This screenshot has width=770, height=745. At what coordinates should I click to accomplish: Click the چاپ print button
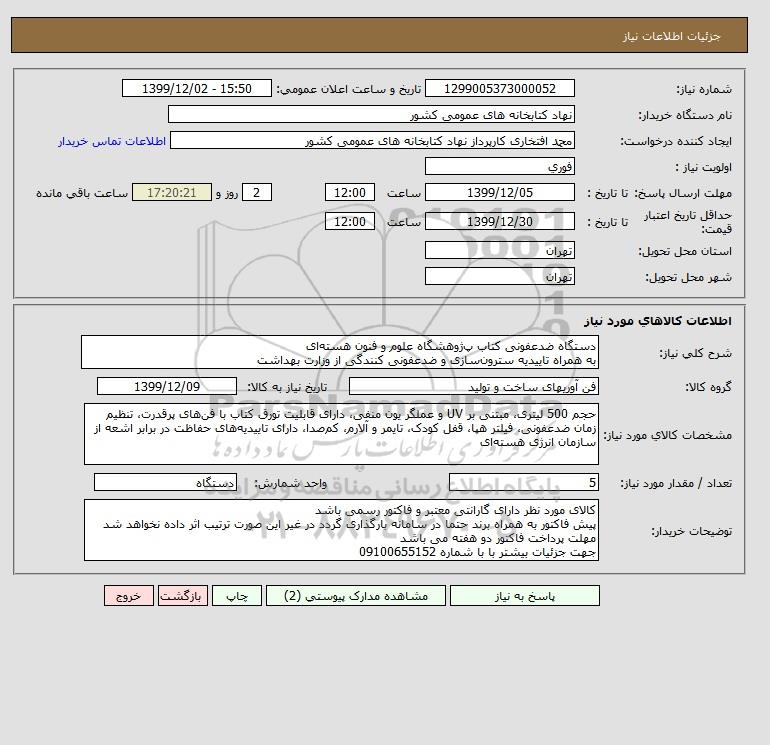[x=237, y=596]
